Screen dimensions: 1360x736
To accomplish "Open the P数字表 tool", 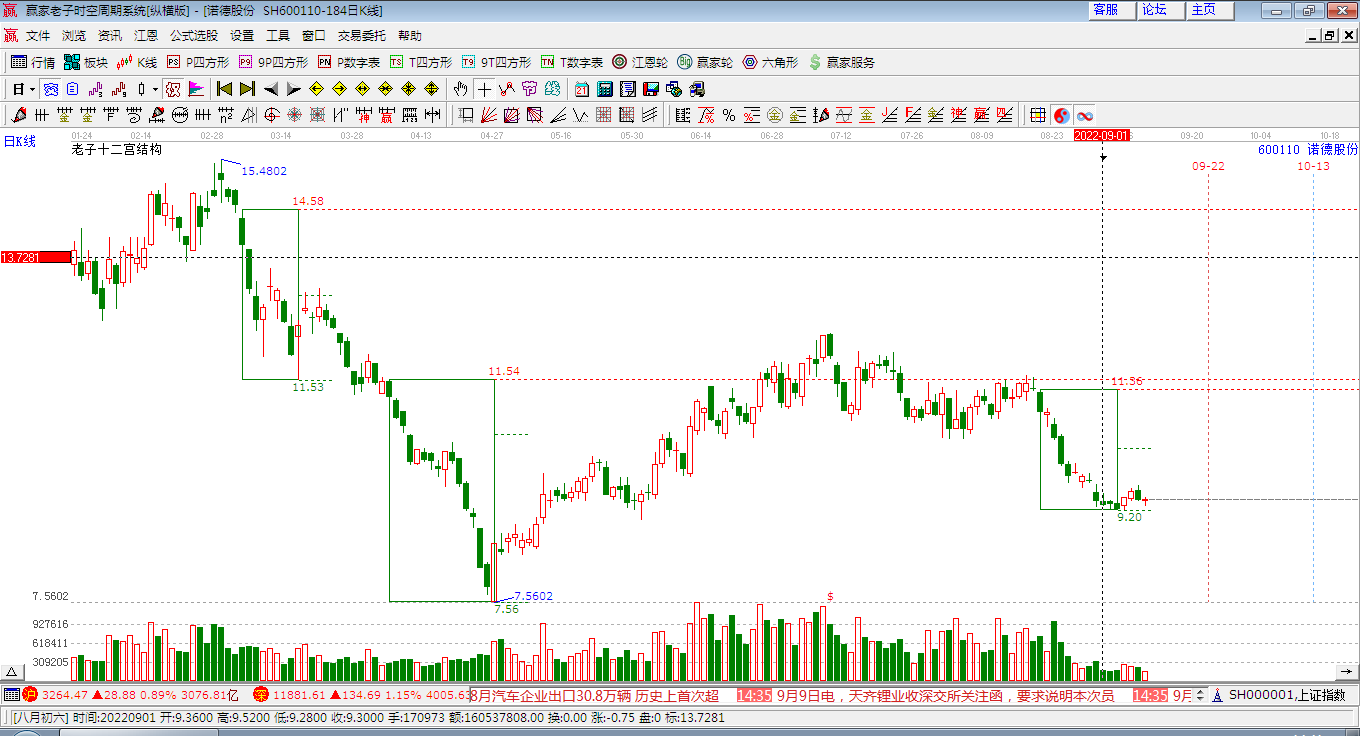I will [349, 62].
